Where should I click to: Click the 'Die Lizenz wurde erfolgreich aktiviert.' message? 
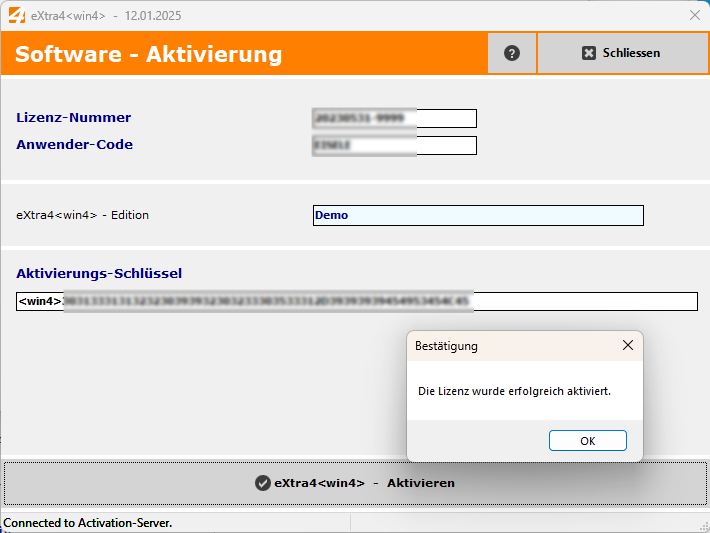[x=514, y=391]
